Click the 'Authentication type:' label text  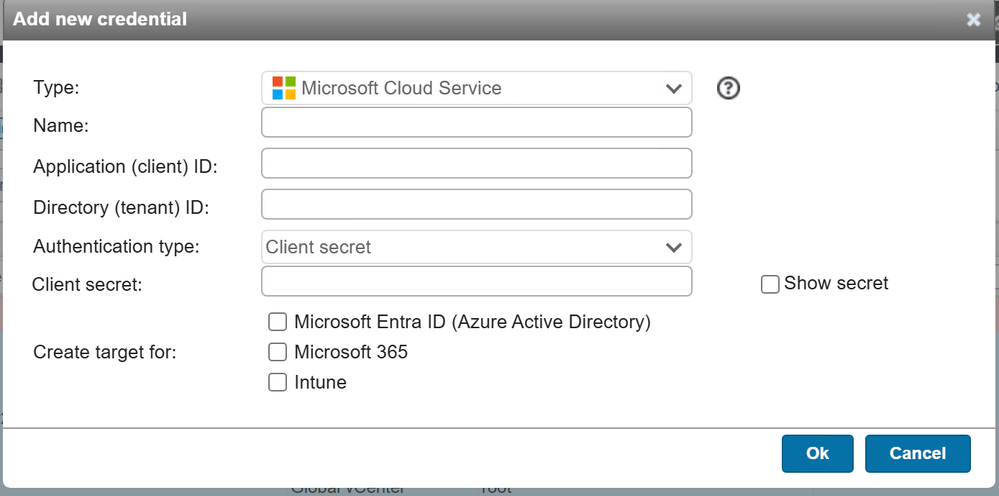click(x=116, y=246)
